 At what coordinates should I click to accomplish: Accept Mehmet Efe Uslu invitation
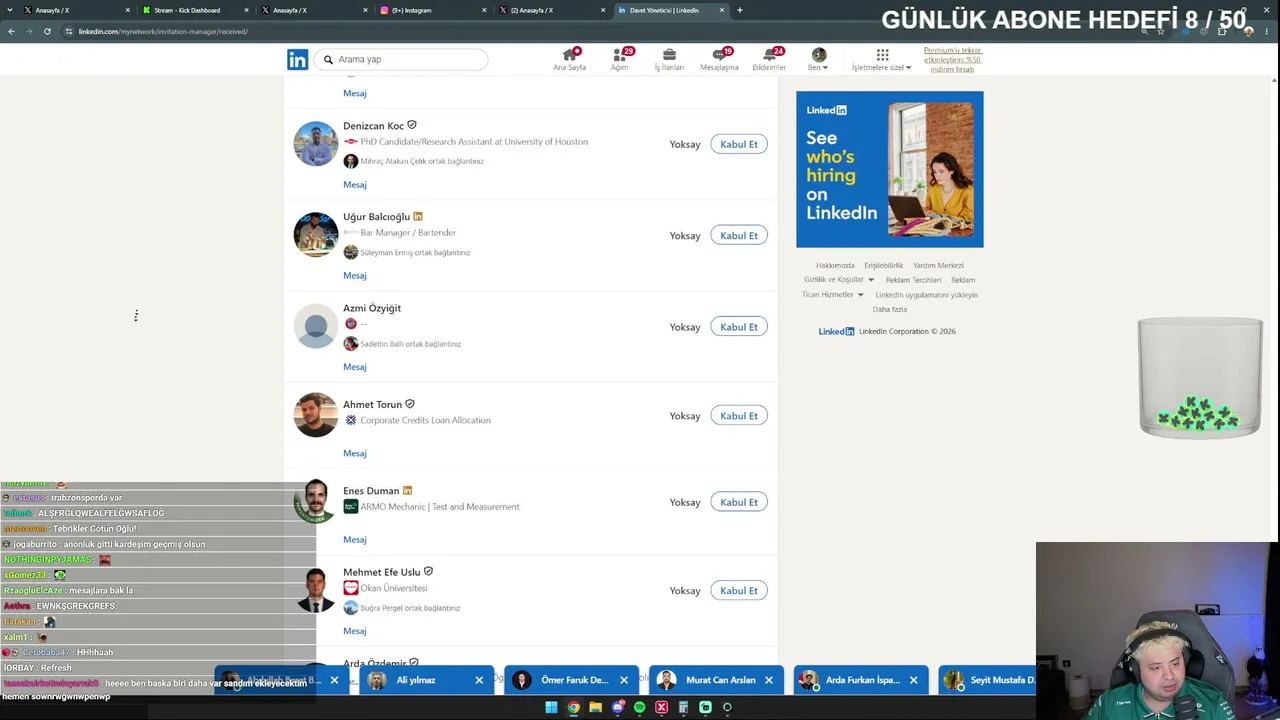739,590
